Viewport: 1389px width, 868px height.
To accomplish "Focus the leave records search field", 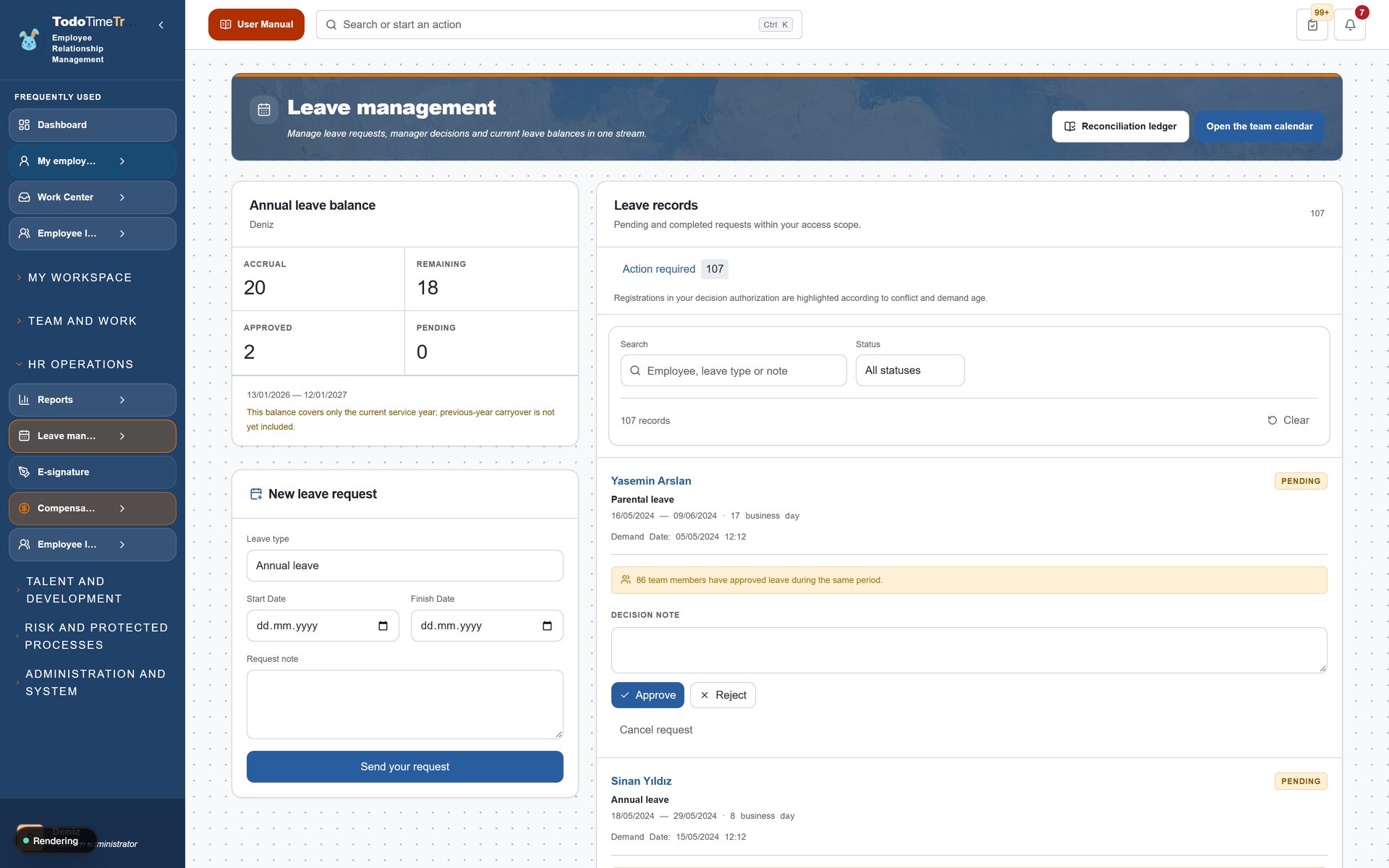I will click(734, 370).
